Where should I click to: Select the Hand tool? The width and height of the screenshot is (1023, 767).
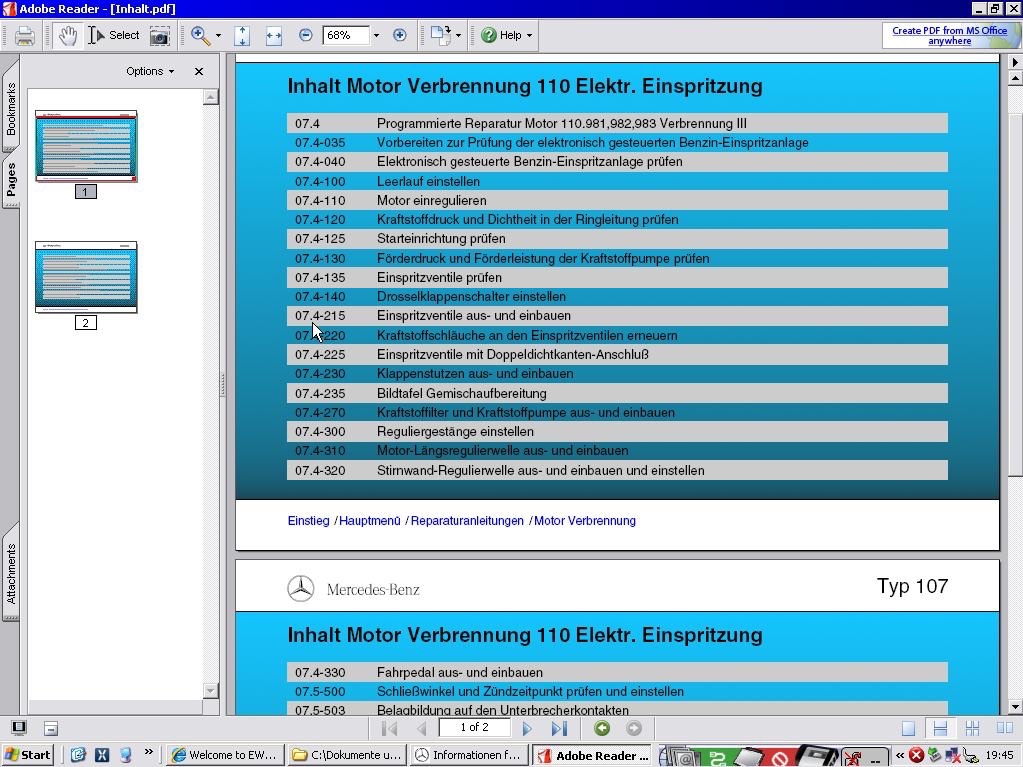pyautogui.click(x=67, y=36)
